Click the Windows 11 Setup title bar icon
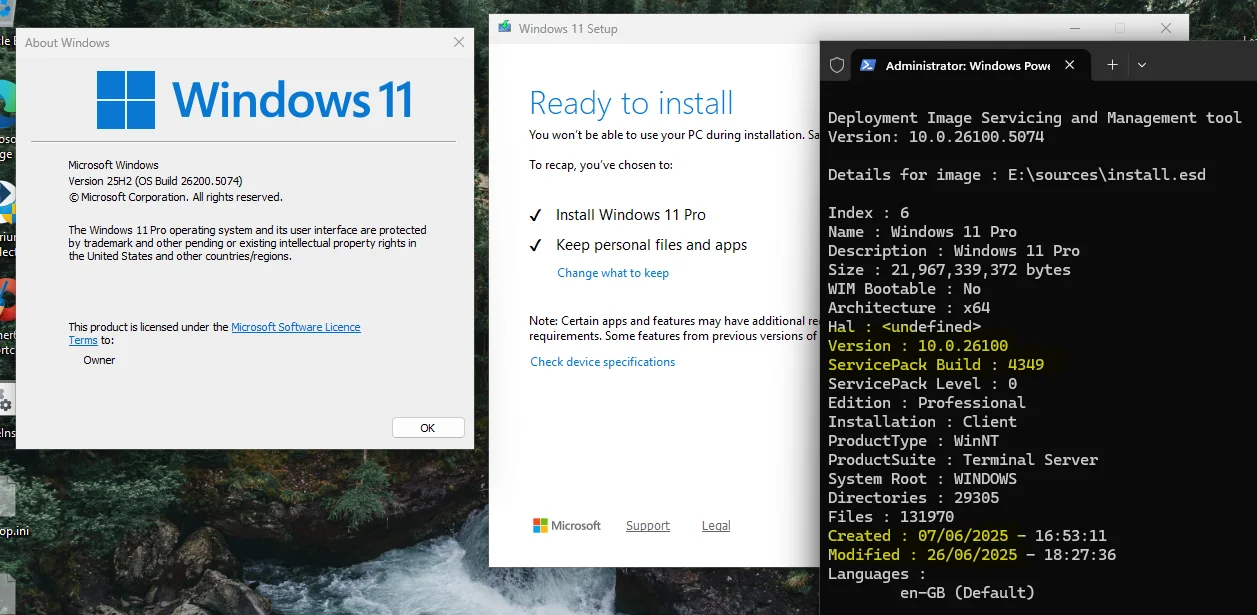 pos(505,28)
